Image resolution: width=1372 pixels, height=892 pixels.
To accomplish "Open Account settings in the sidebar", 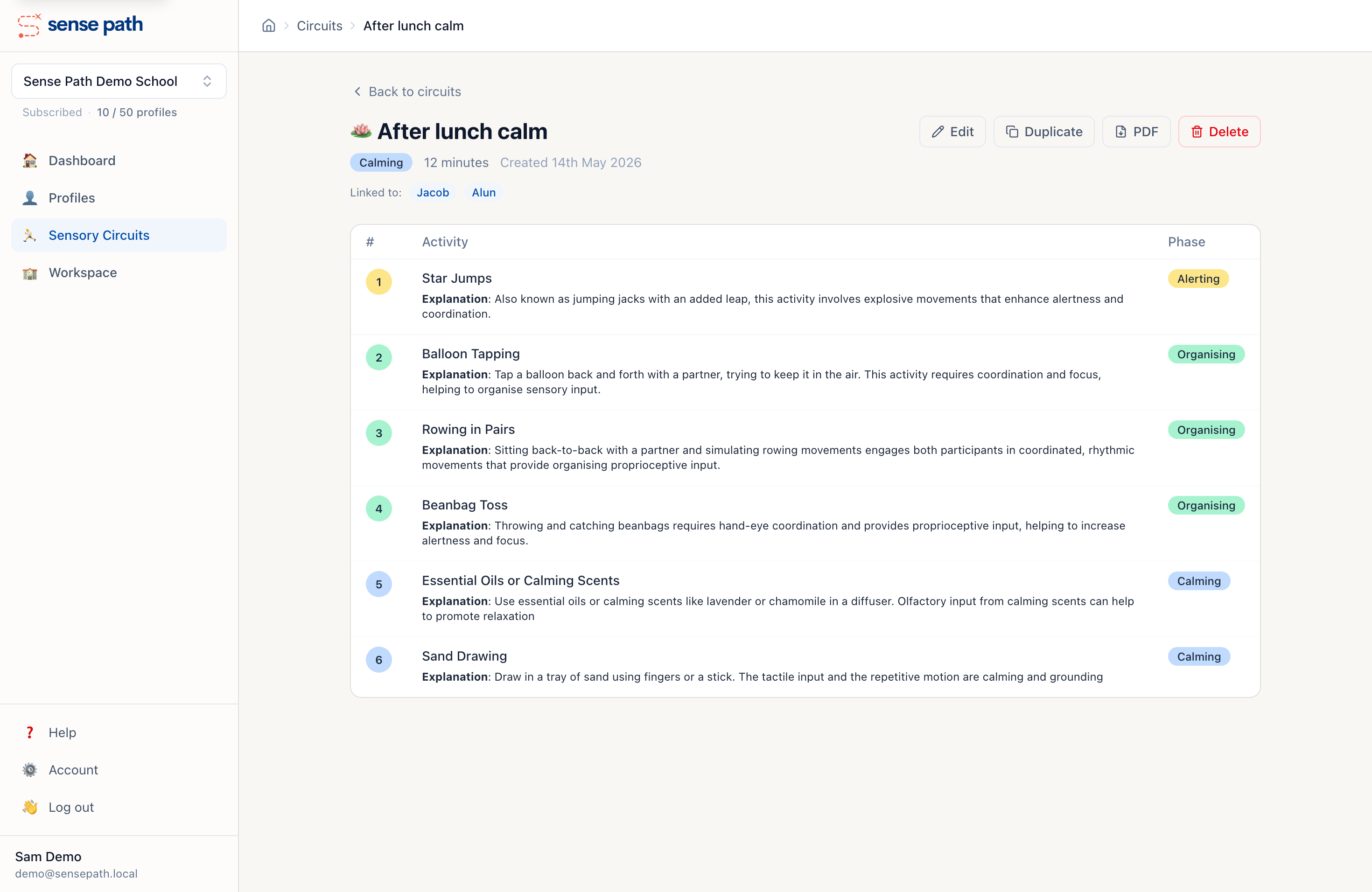I will [x=119, y=770].
